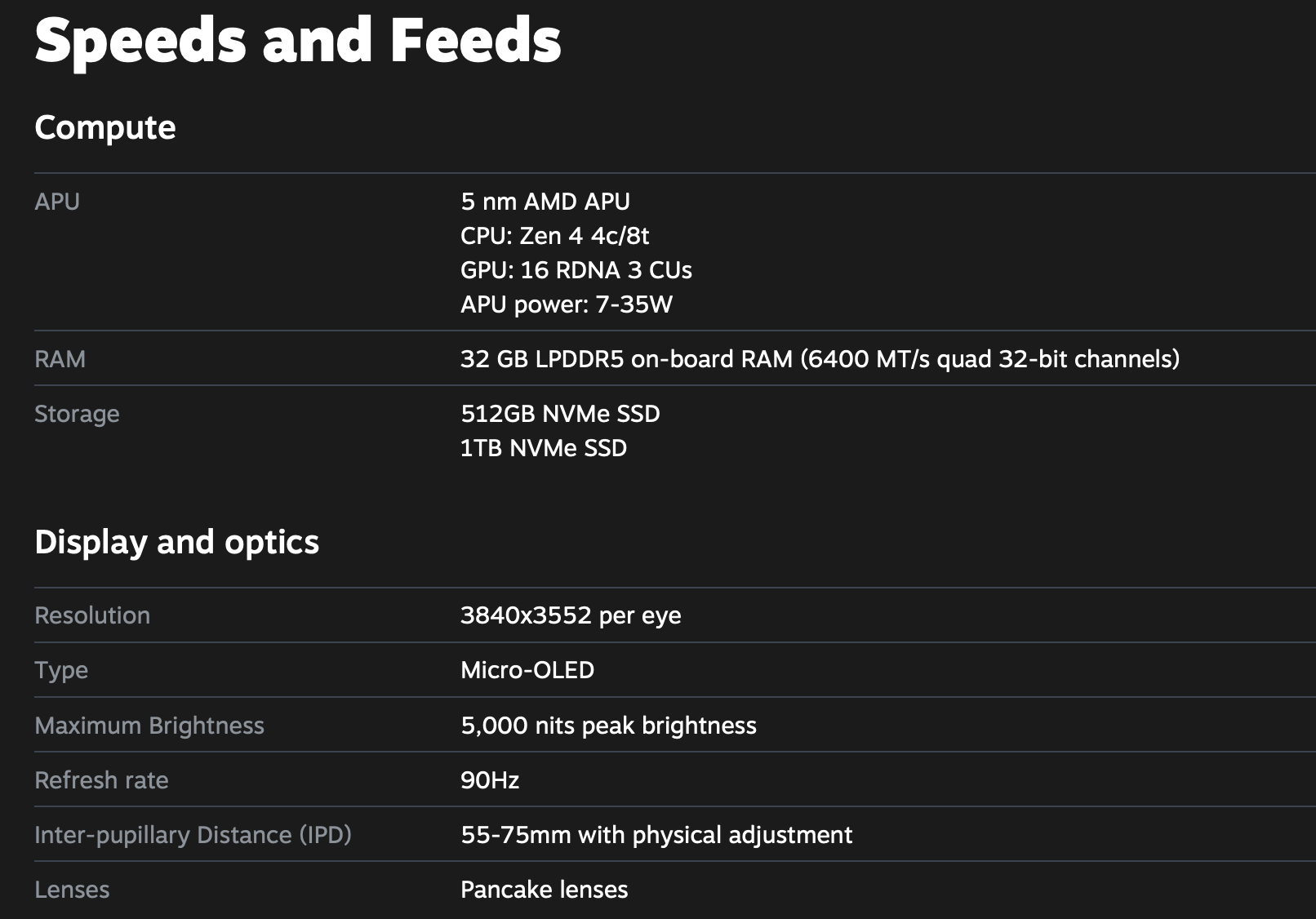Click the '512GB NVMe SSD' storage option

560,414
